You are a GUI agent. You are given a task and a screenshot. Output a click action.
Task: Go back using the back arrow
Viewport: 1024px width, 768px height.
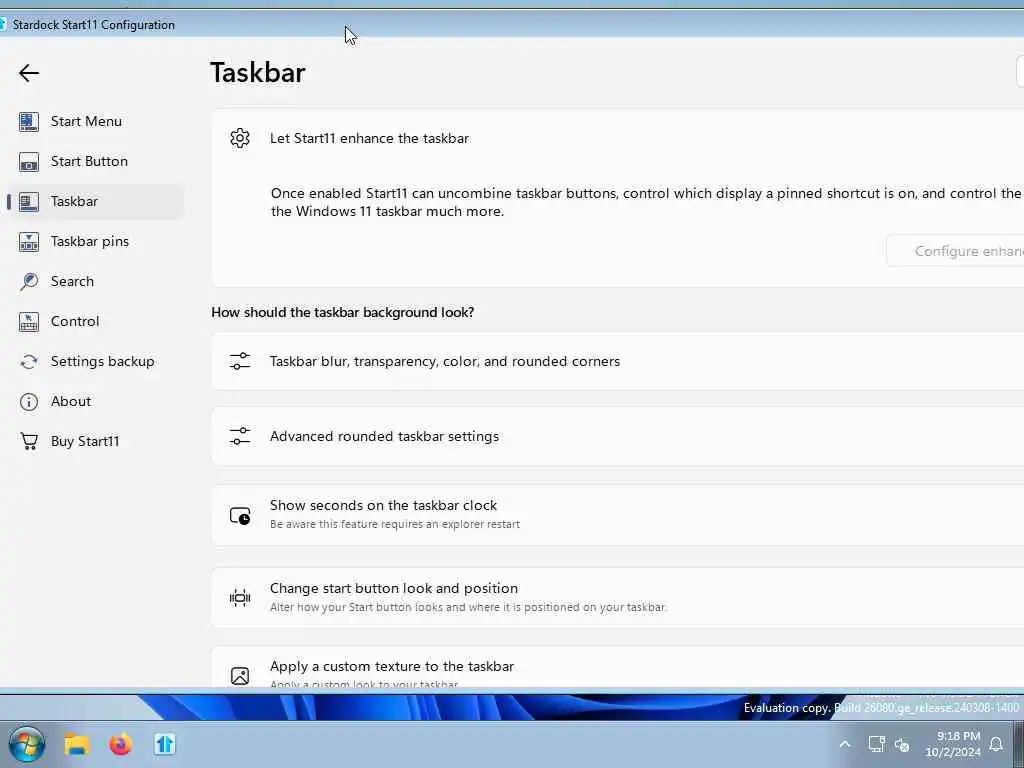(x=29, y=72)
